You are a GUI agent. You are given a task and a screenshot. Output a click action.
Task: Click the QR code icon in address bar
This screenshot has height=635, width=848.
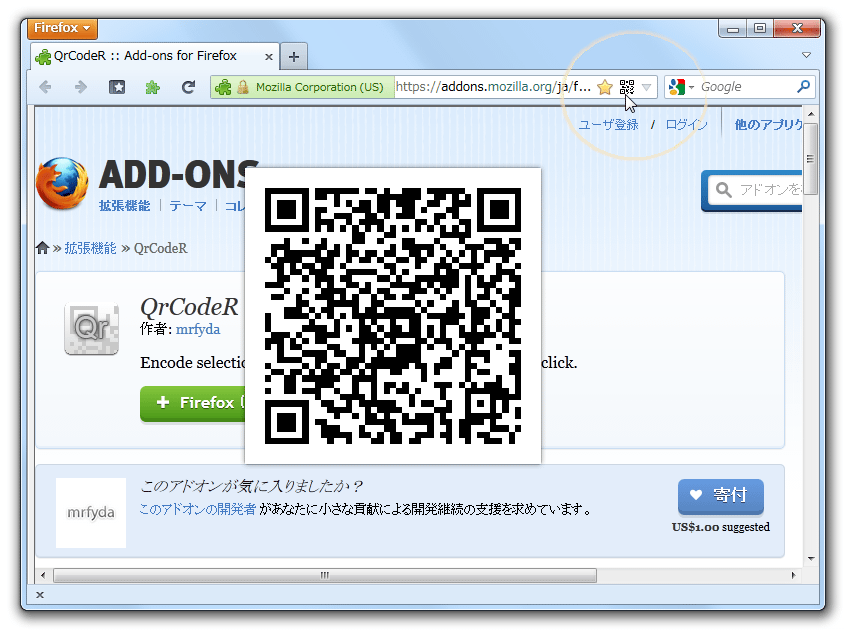pyautogui.click(x=627, y=87)
